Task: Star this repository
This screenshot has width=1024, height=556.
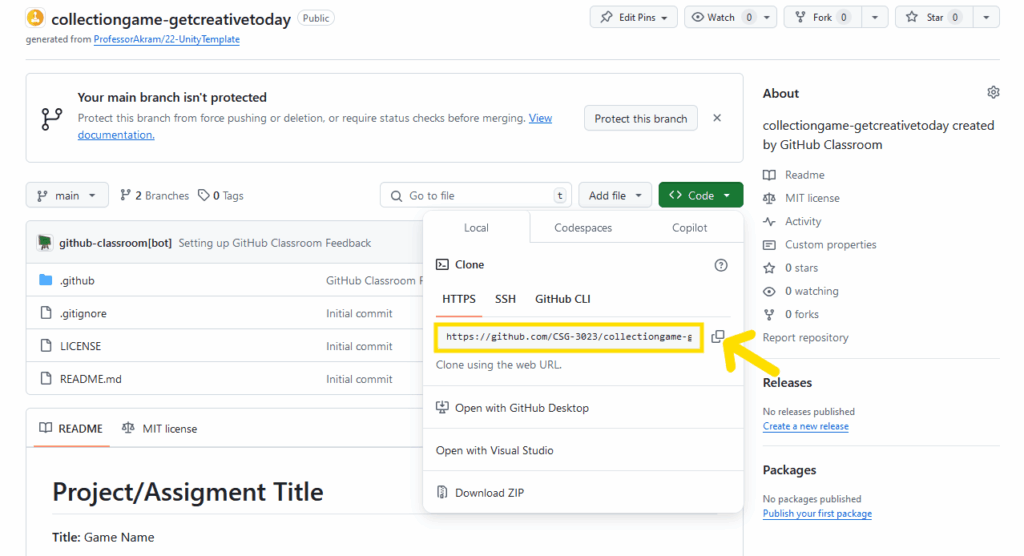Action: pos(934,18)
